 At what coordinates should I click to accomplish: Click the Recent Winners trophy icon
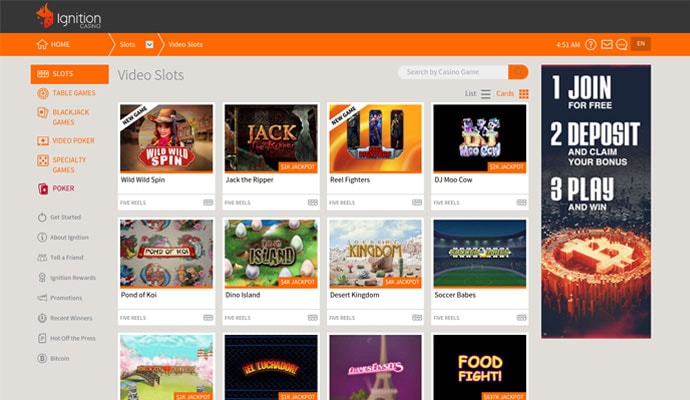42,317
